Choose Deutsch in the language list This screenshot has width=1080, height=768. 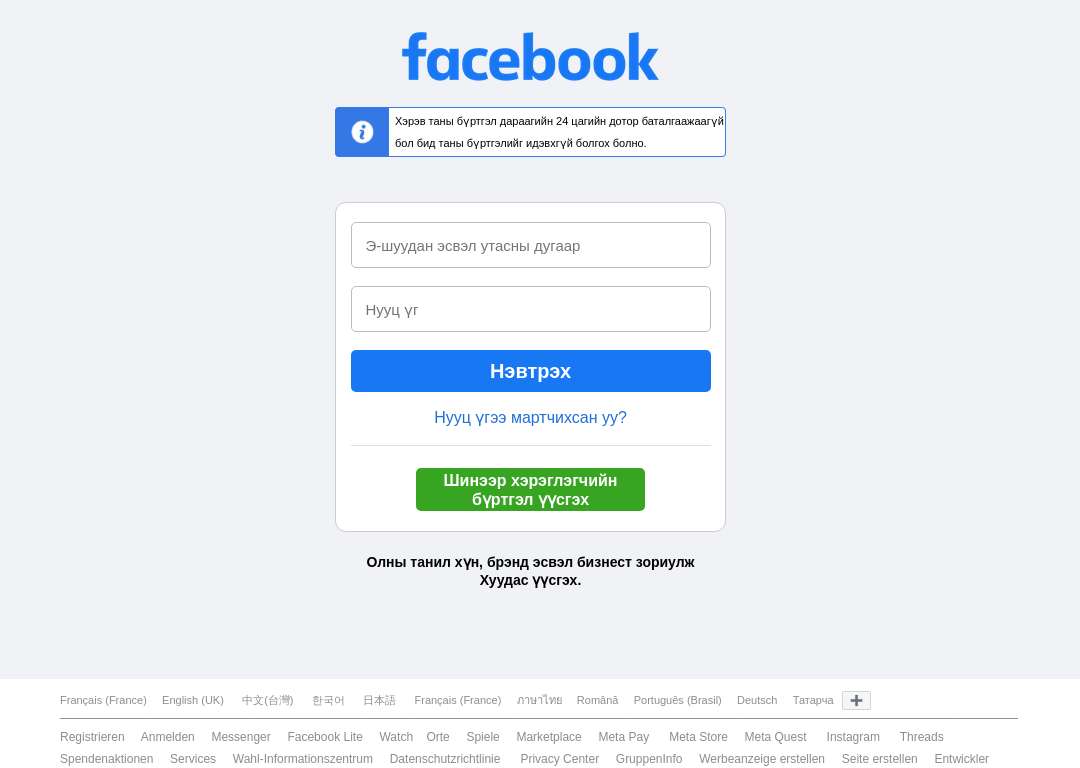click(757, 700)
